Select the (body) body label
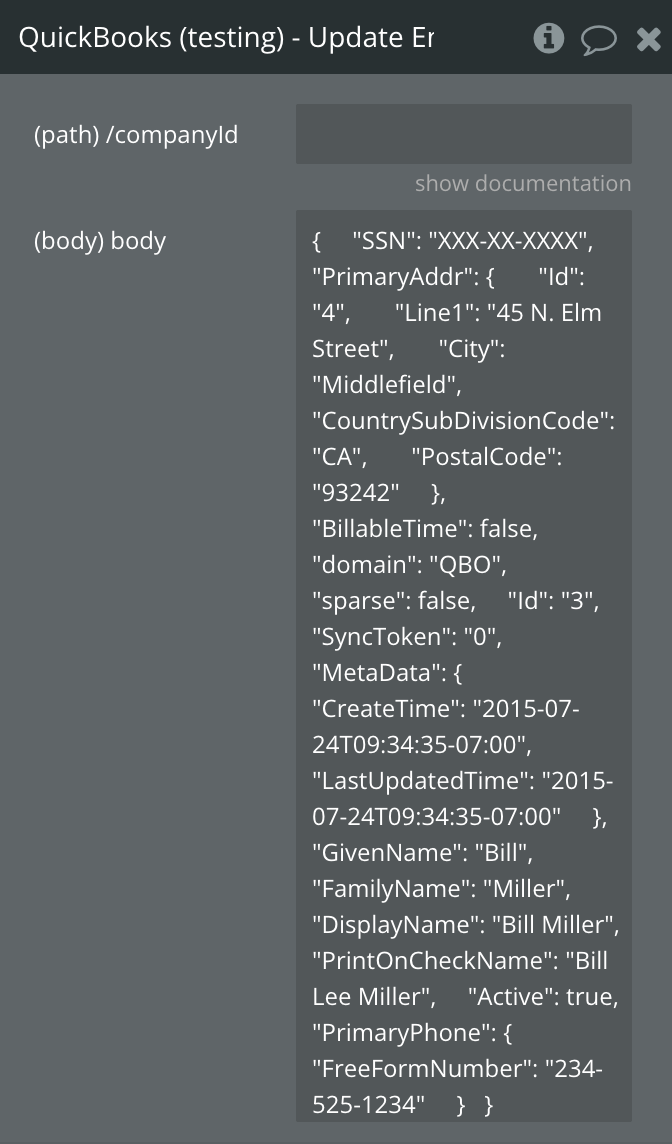Viewport: 672px width, 1144px height. (100, 241)
